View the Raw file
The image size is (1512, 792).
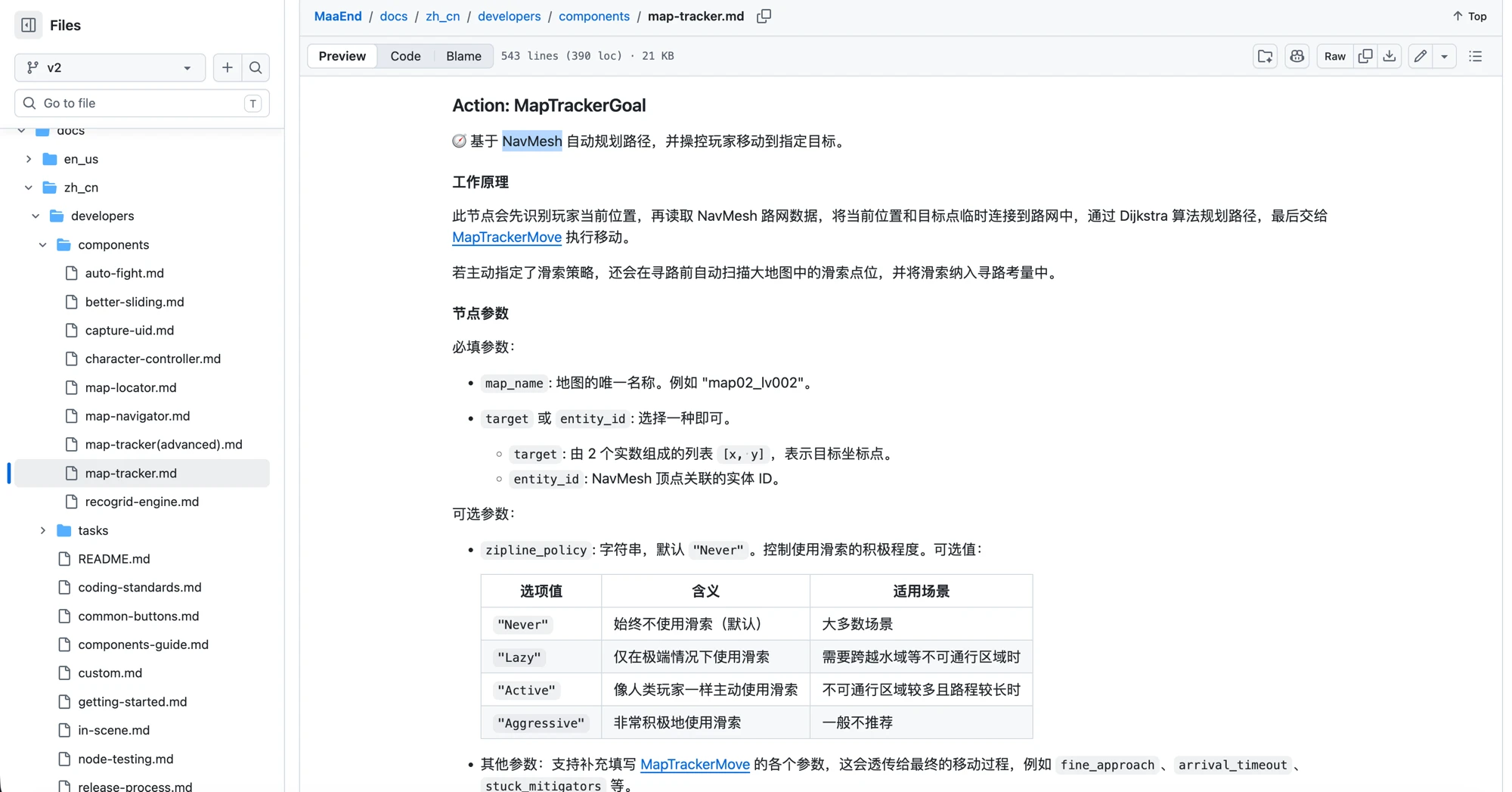point(1334,56)
